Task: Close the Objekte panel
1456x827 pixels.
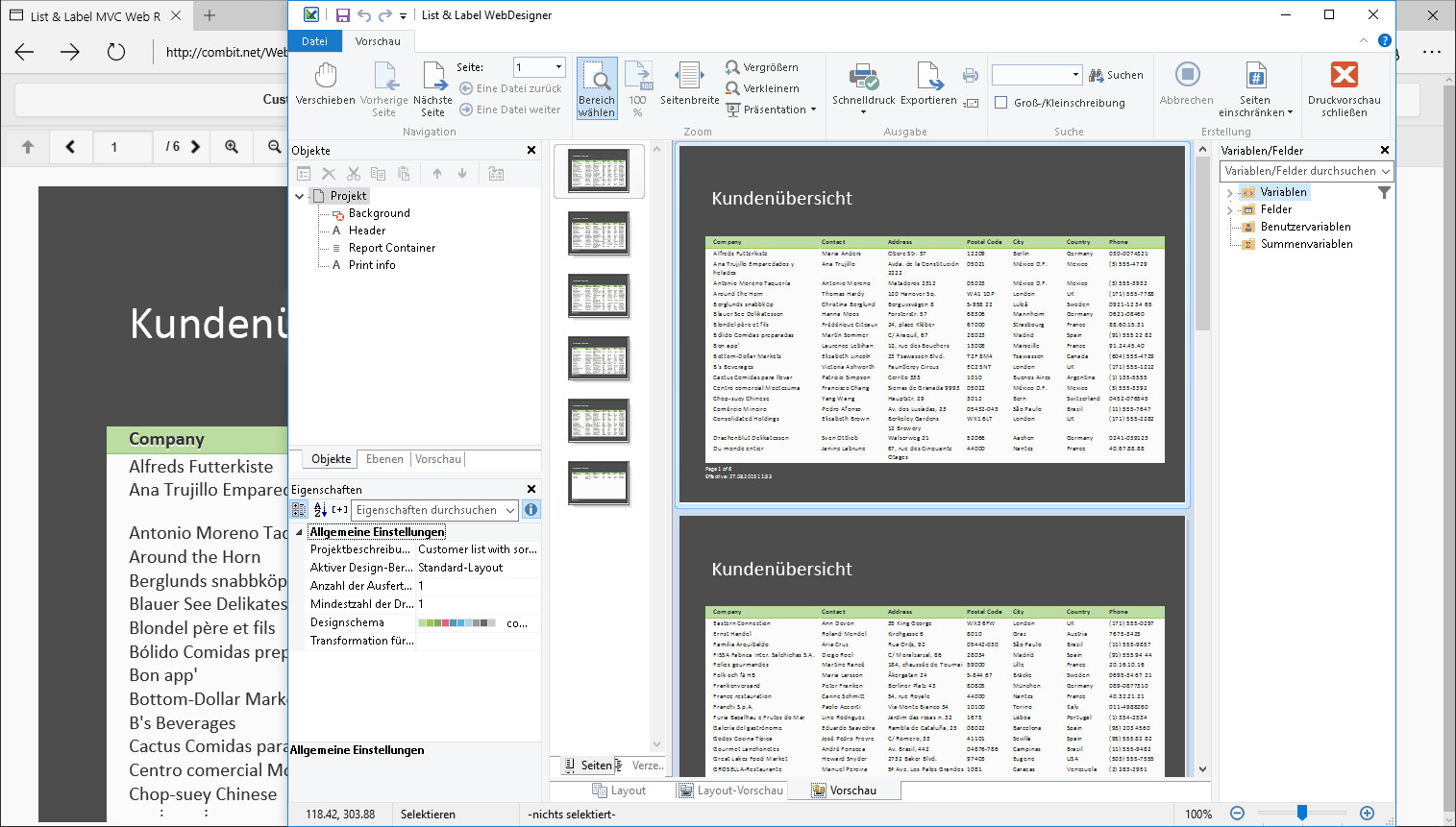Action: 531,150
